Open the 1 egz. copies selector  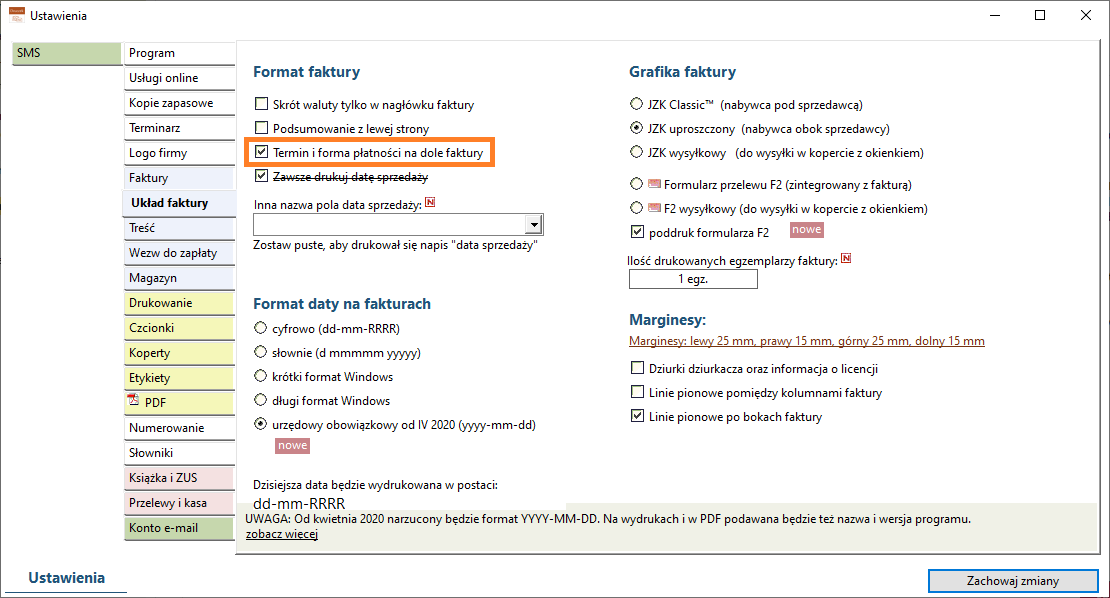click(x=693, y=279)
